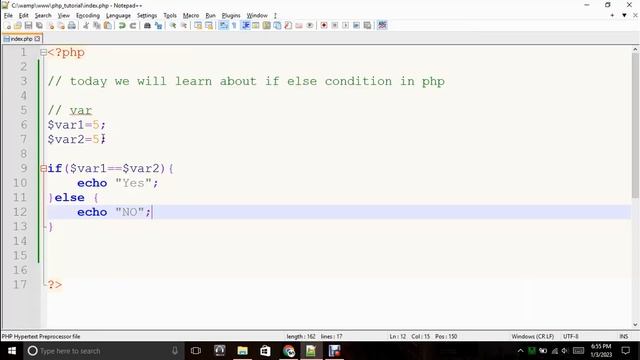
Task: Zoom out using the toolbar magnifier
Action: click(184, 26)
